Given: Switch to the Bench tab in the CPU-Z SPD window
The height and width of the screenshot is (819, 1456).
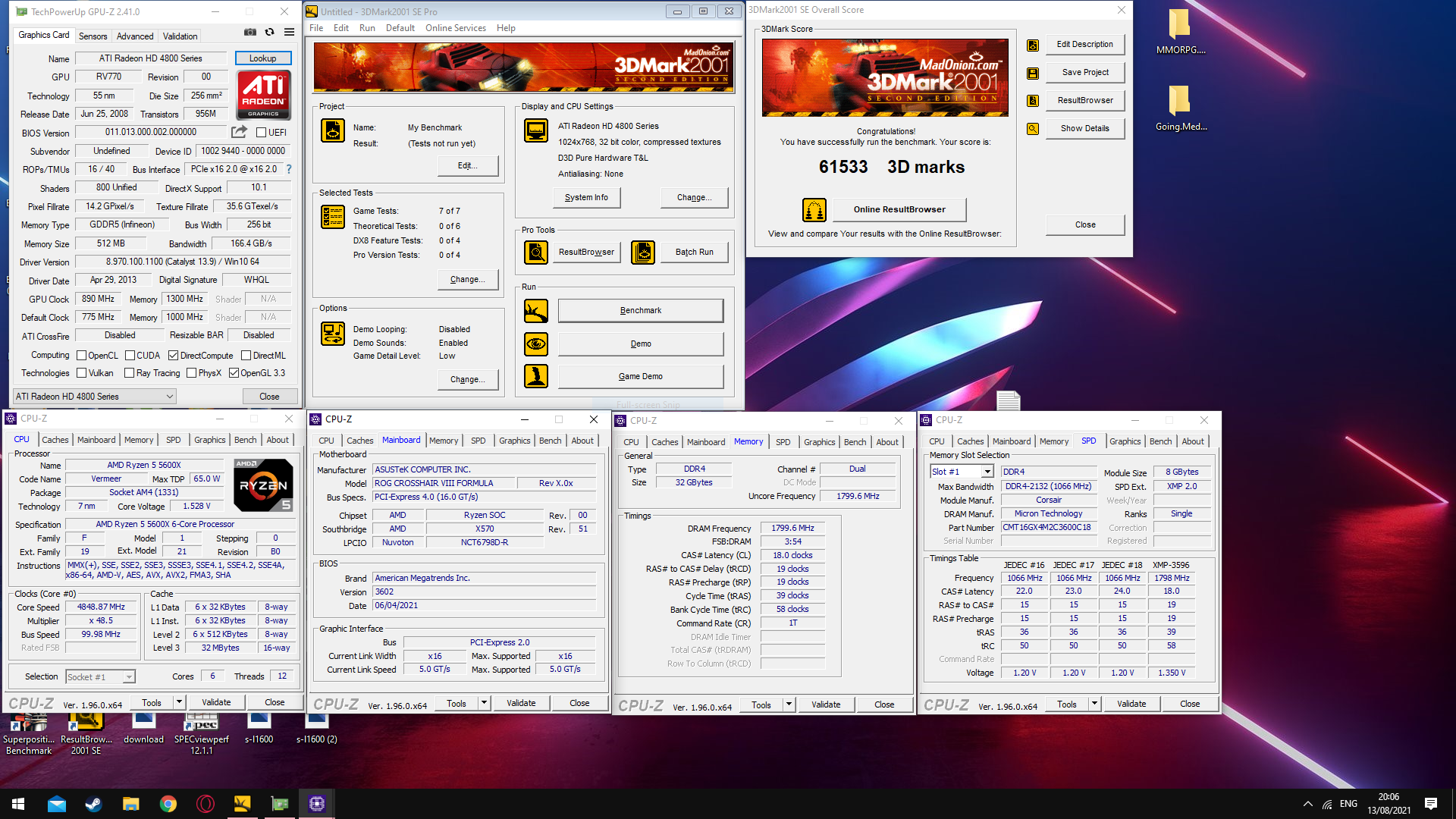Looking at the screenshot, I should point(1160,441).
